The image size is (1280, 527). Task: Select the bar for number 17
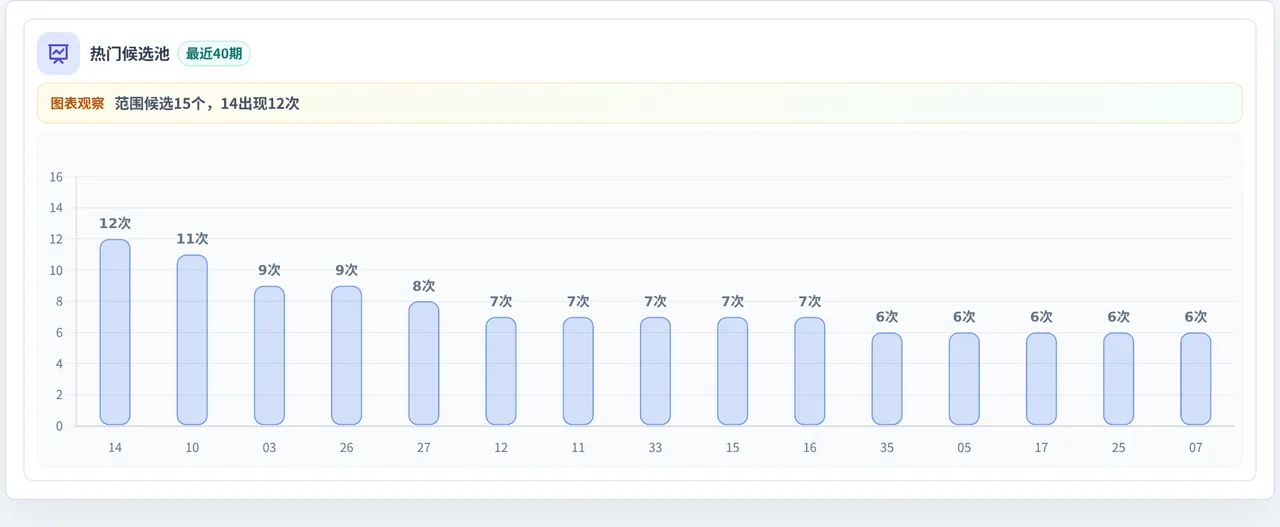coord(1041,379)
